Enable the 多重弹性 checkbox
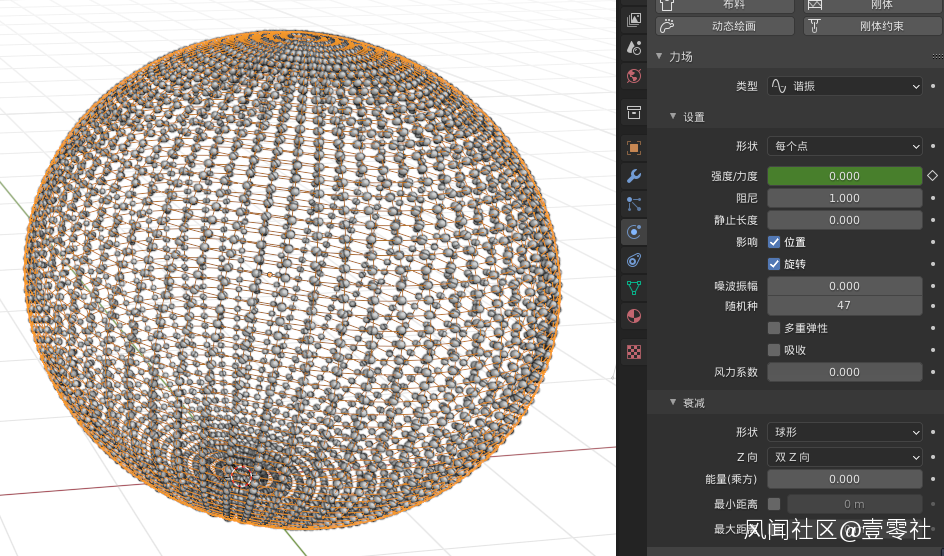This screenshot has width=944, height=556. coord(774,328)
